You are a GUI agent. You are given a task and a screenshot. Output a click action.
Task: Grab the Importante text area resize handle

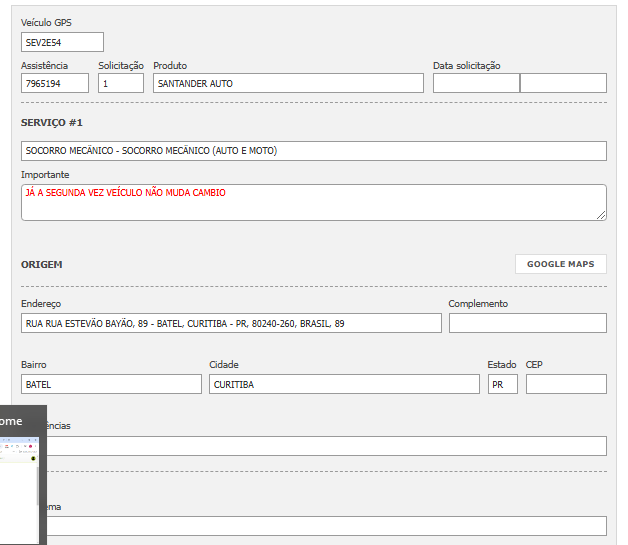click(x=602, y=215)
